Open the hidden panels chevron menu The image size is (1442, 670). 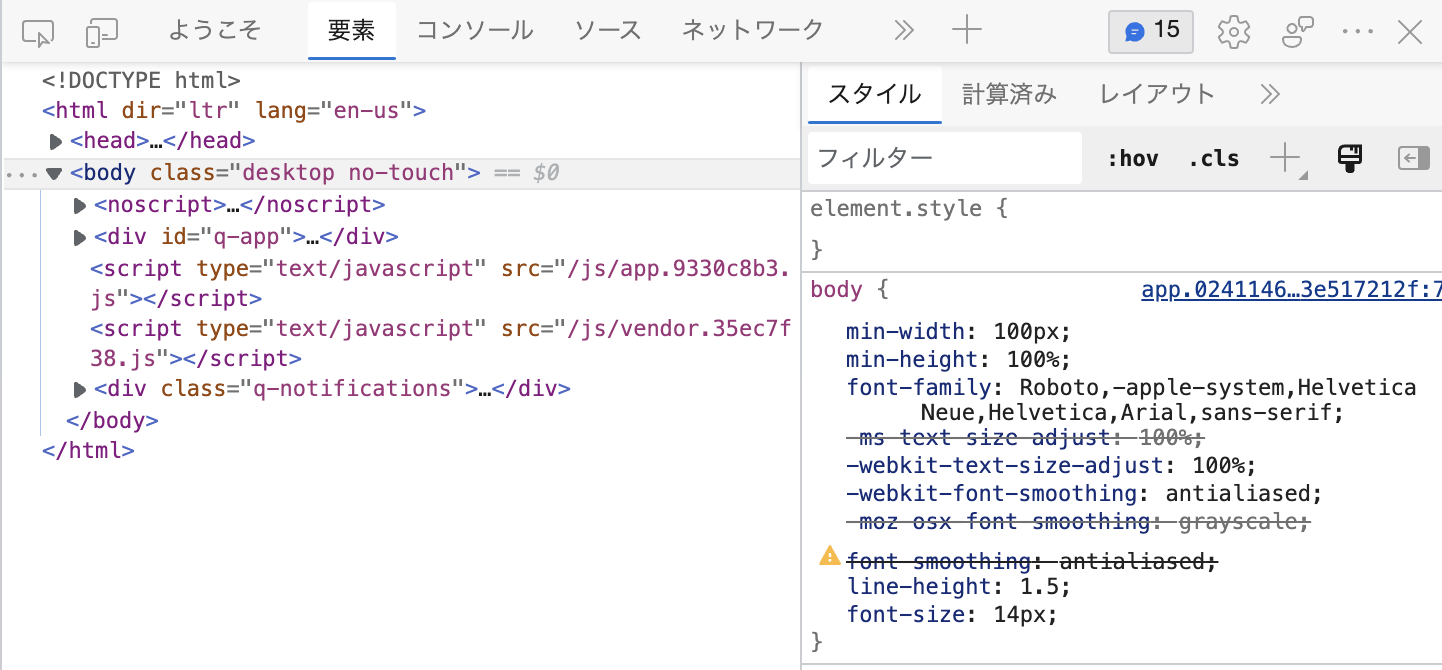(x=904, y=30)
